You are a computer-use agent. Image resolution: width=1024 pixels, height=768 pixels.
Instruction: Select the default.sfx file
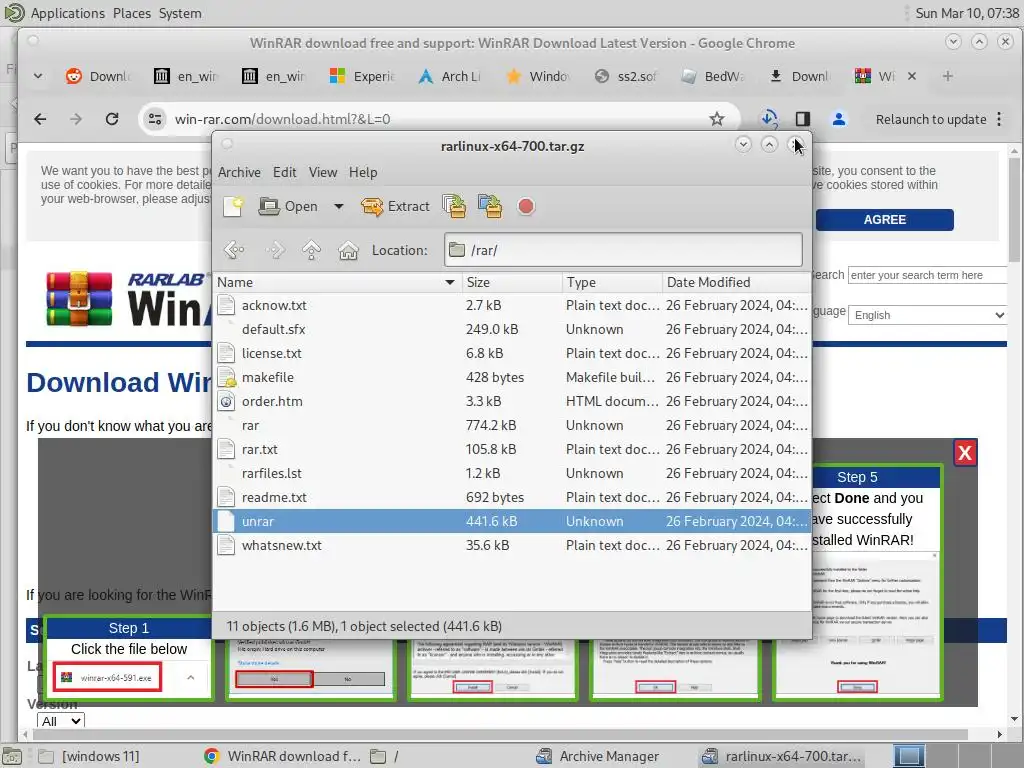(x=512, y=329)
